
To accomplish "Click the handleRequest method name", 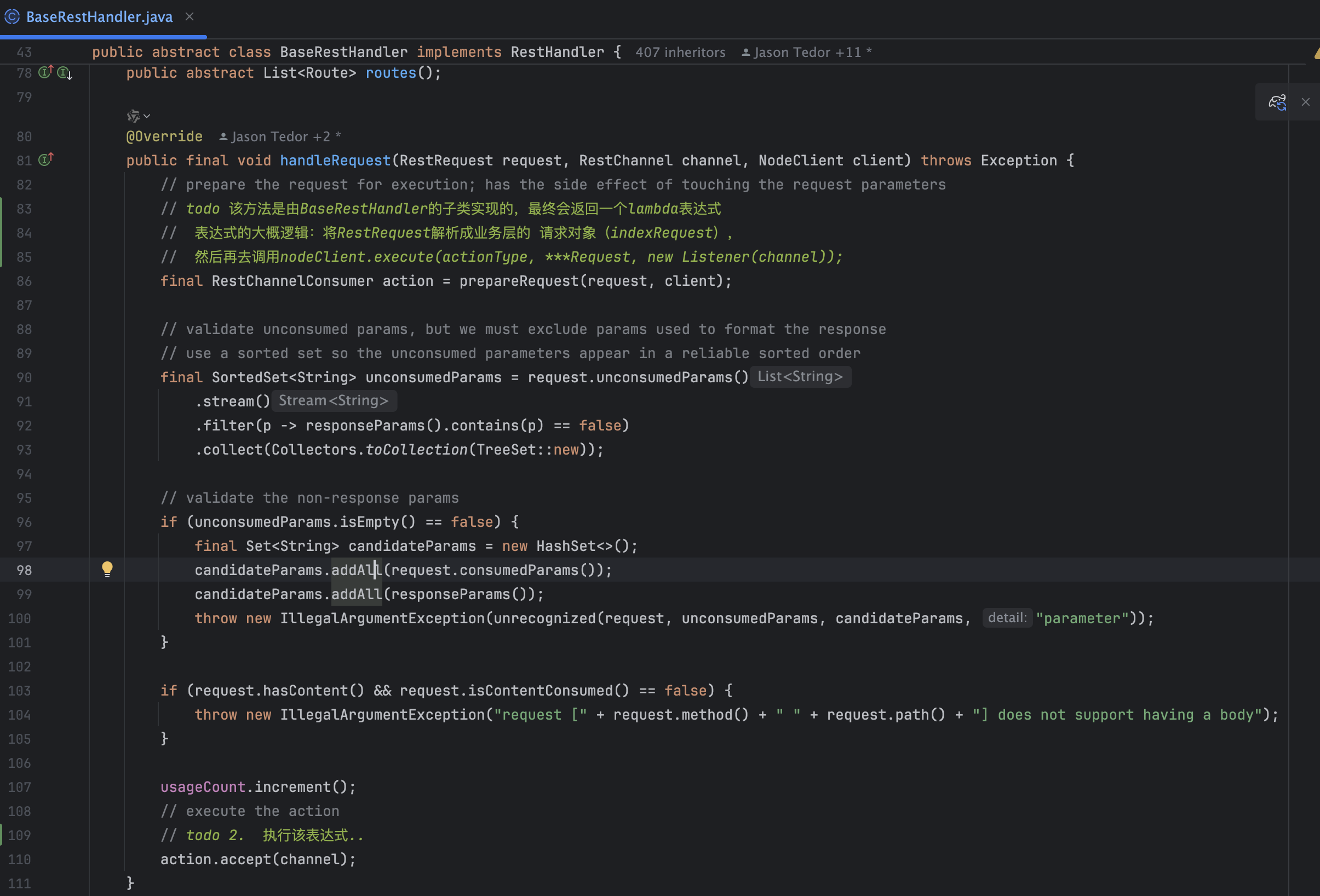I will pyautogui.click(x=335, y=160).
